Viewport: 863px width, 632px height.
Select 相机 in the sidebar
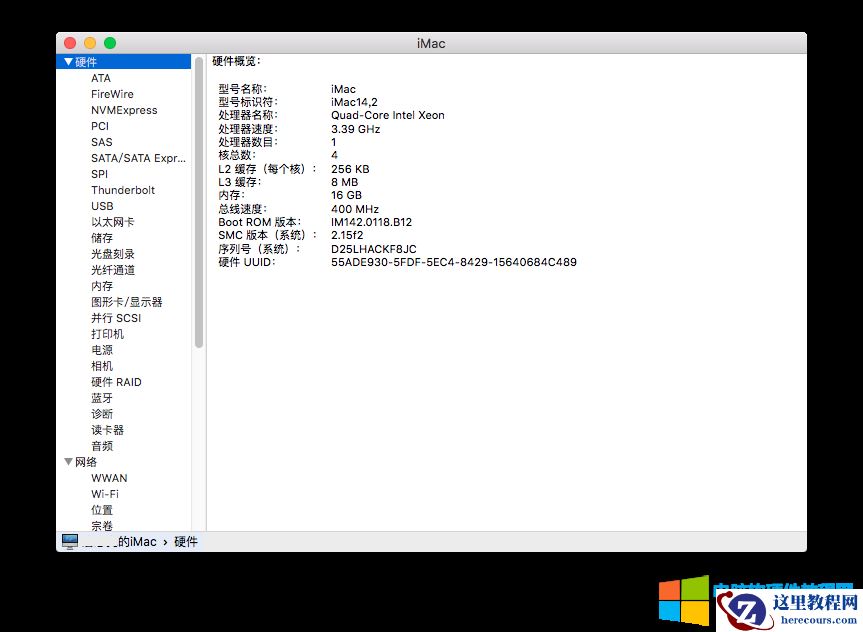[102, 366]
